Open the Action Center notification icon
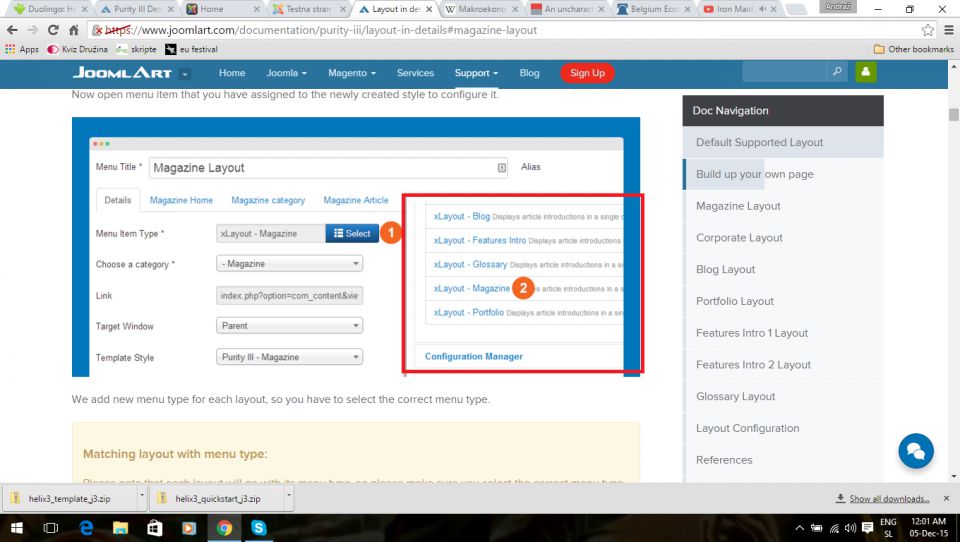Viewport: 960px width, 542px height. click(x=867, y=528)
